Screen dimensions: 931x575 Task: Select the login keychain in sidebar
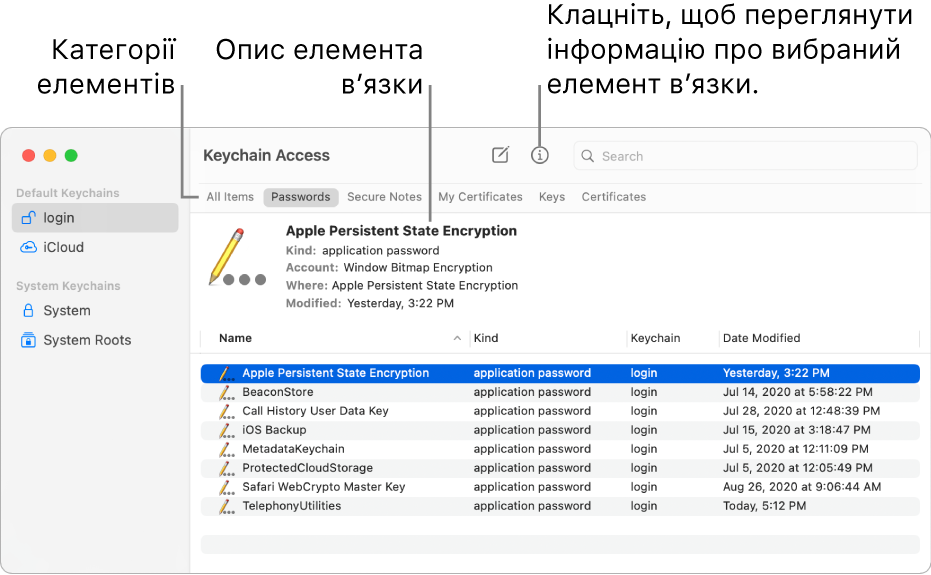pyautogui.click(x=95, y=217)
